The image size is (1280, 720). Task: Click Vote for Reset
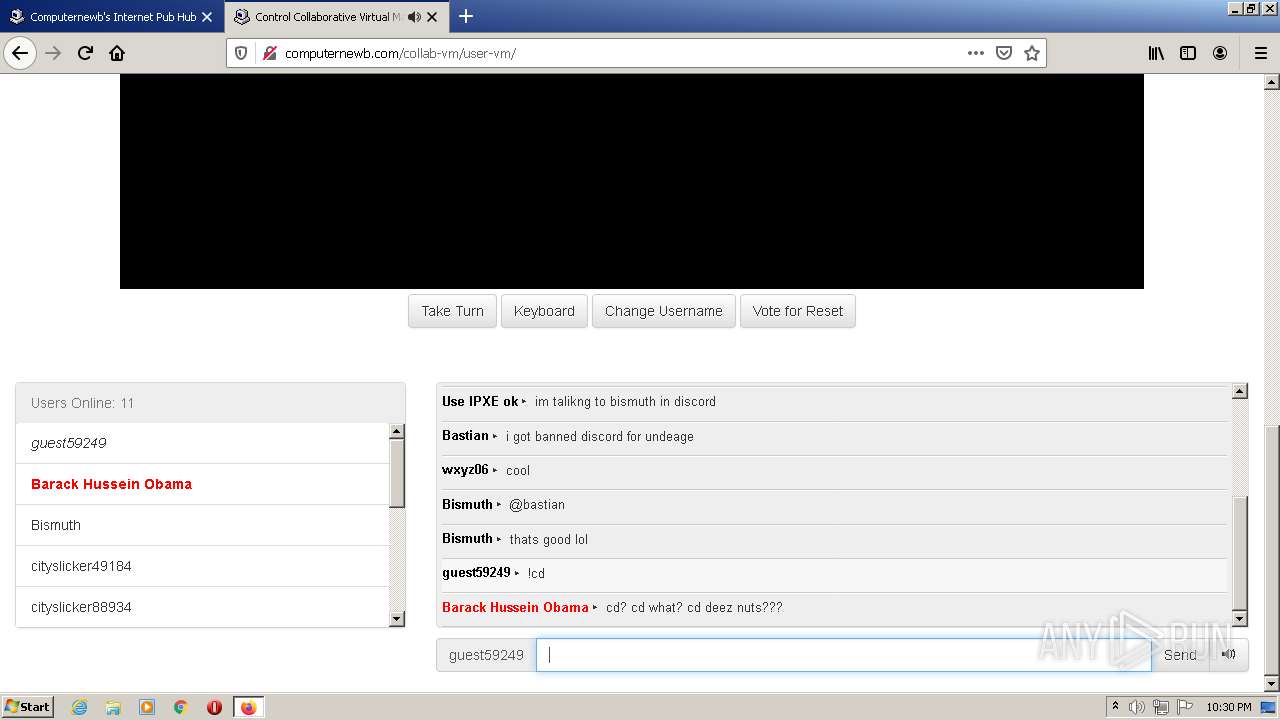point(798,311)
